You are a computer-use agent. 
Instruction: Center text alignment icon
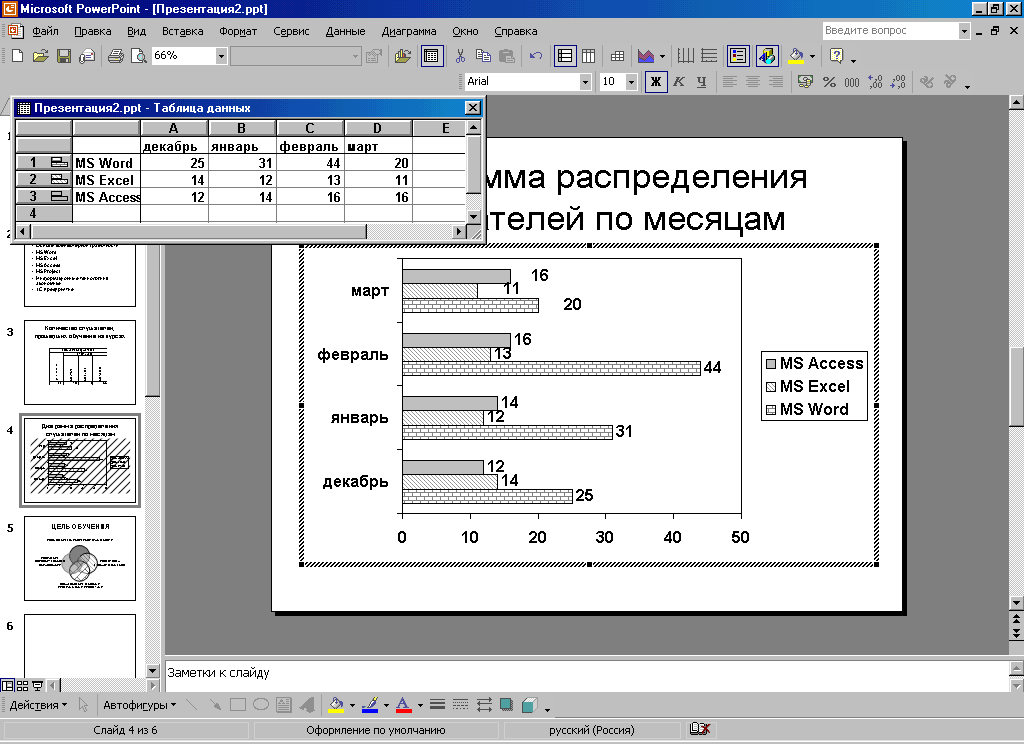[x=752, y=82]
